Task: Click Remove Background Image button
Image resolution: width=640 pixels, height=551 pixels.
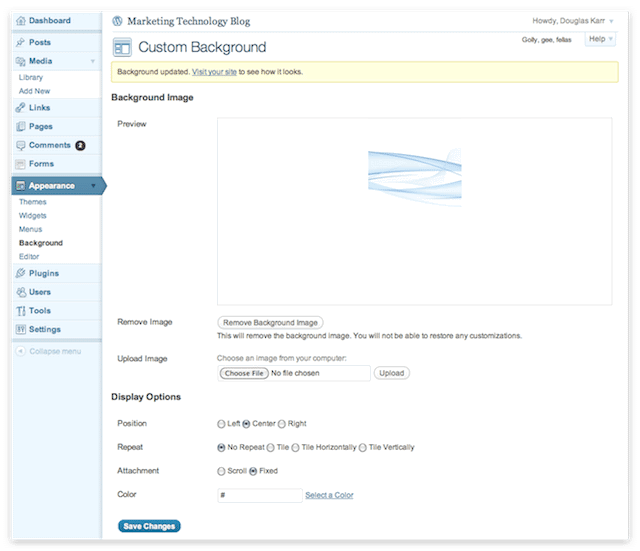Action: pyautogui.click(x=270, y=323)
